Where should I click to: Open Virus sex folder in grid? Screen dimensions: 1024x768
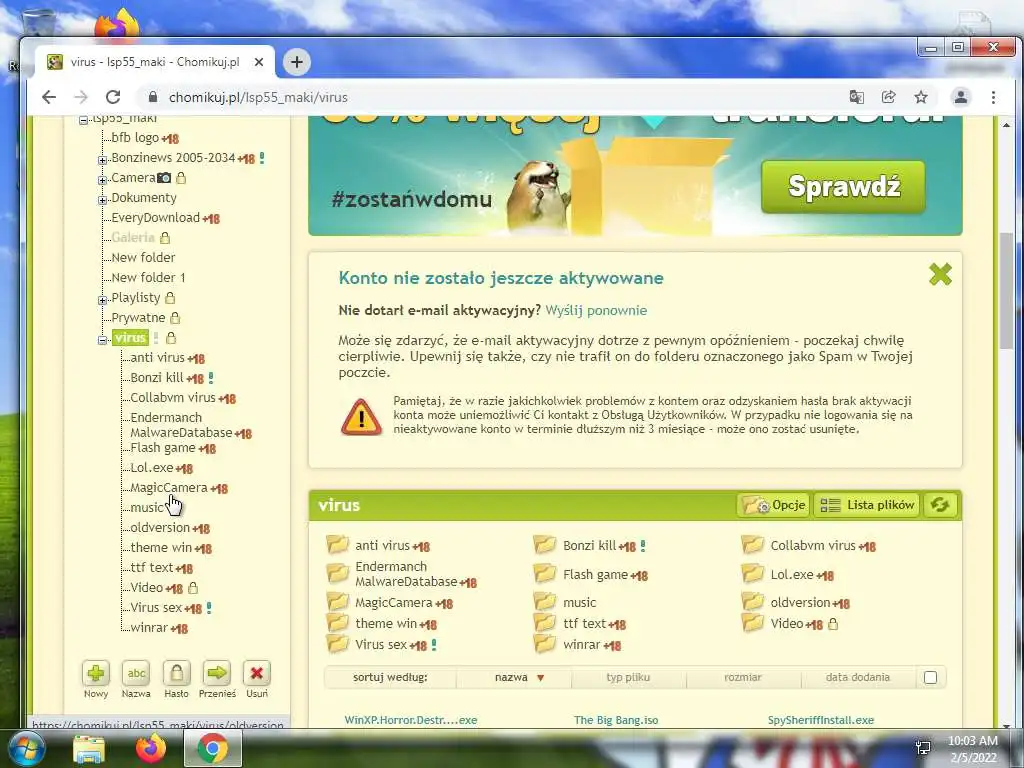tap(381, 645)
